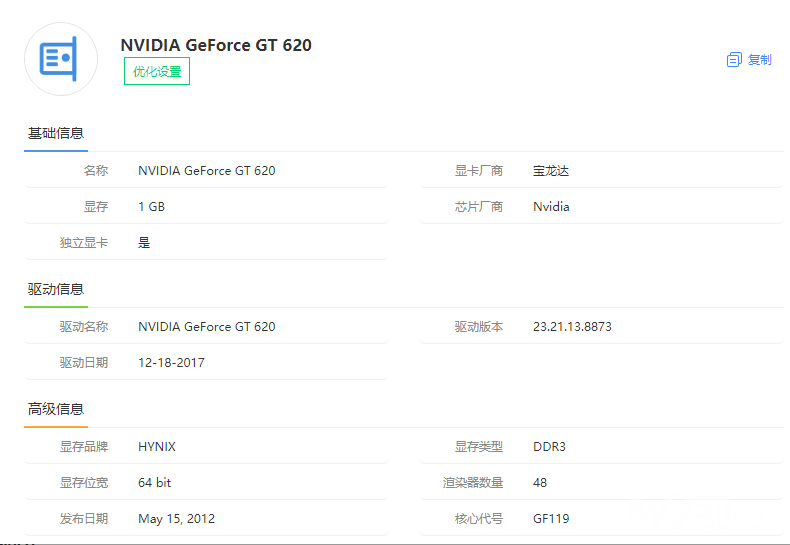Click the graphics card icon
The image size is (790, 545).
(x=60, y=59)
